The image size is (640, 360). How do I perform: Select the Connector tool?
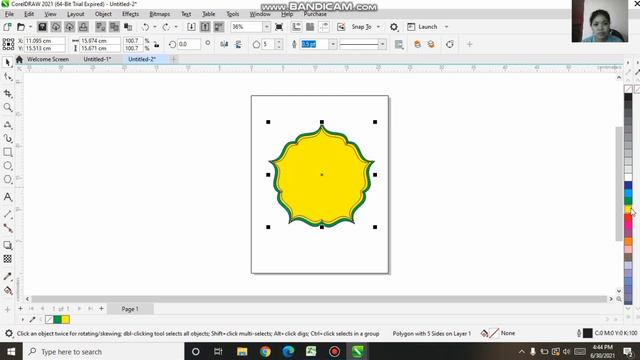tap(7, 228)
